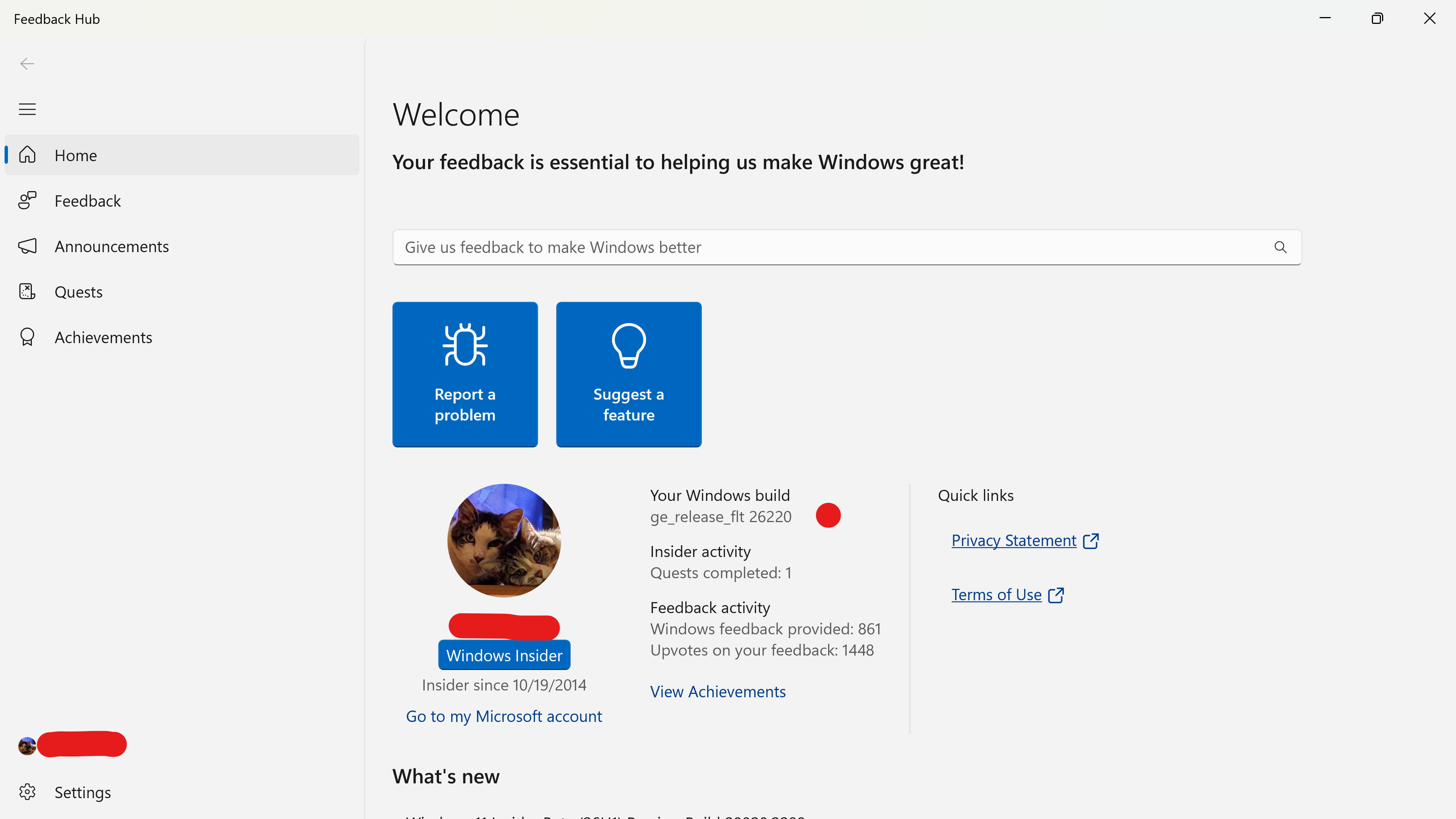This screenshot has height=819, width=1456.
Task: Click the Suggest a feature tile
Action: (629, 374)
